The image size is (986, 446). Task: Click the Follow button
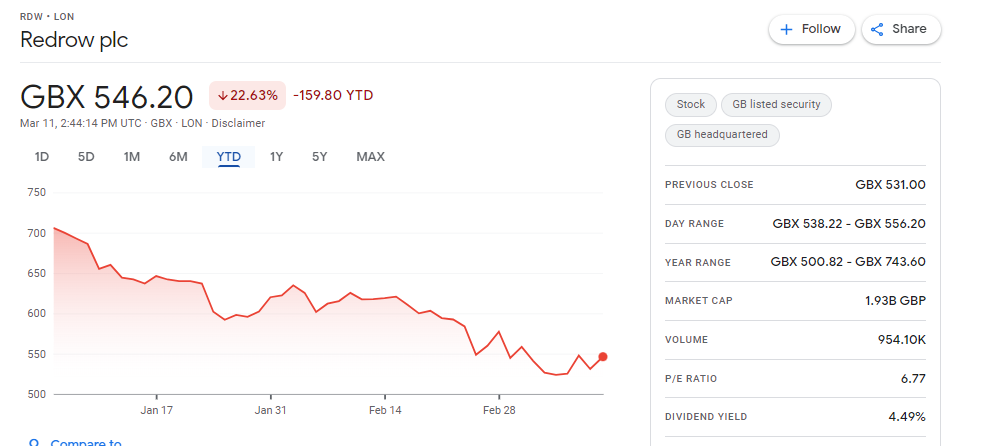pos(811,30)
